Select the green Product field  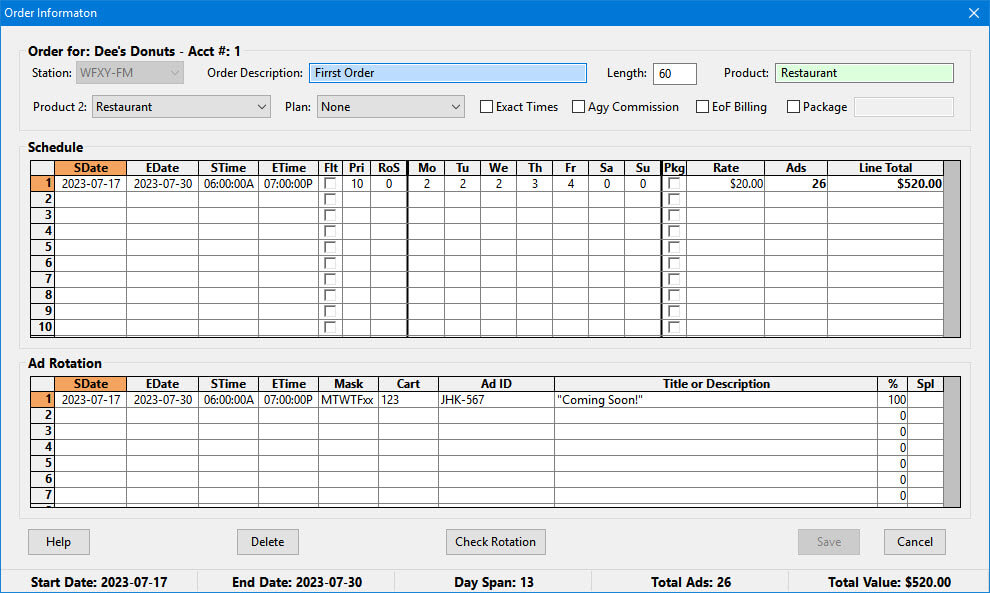863,73
